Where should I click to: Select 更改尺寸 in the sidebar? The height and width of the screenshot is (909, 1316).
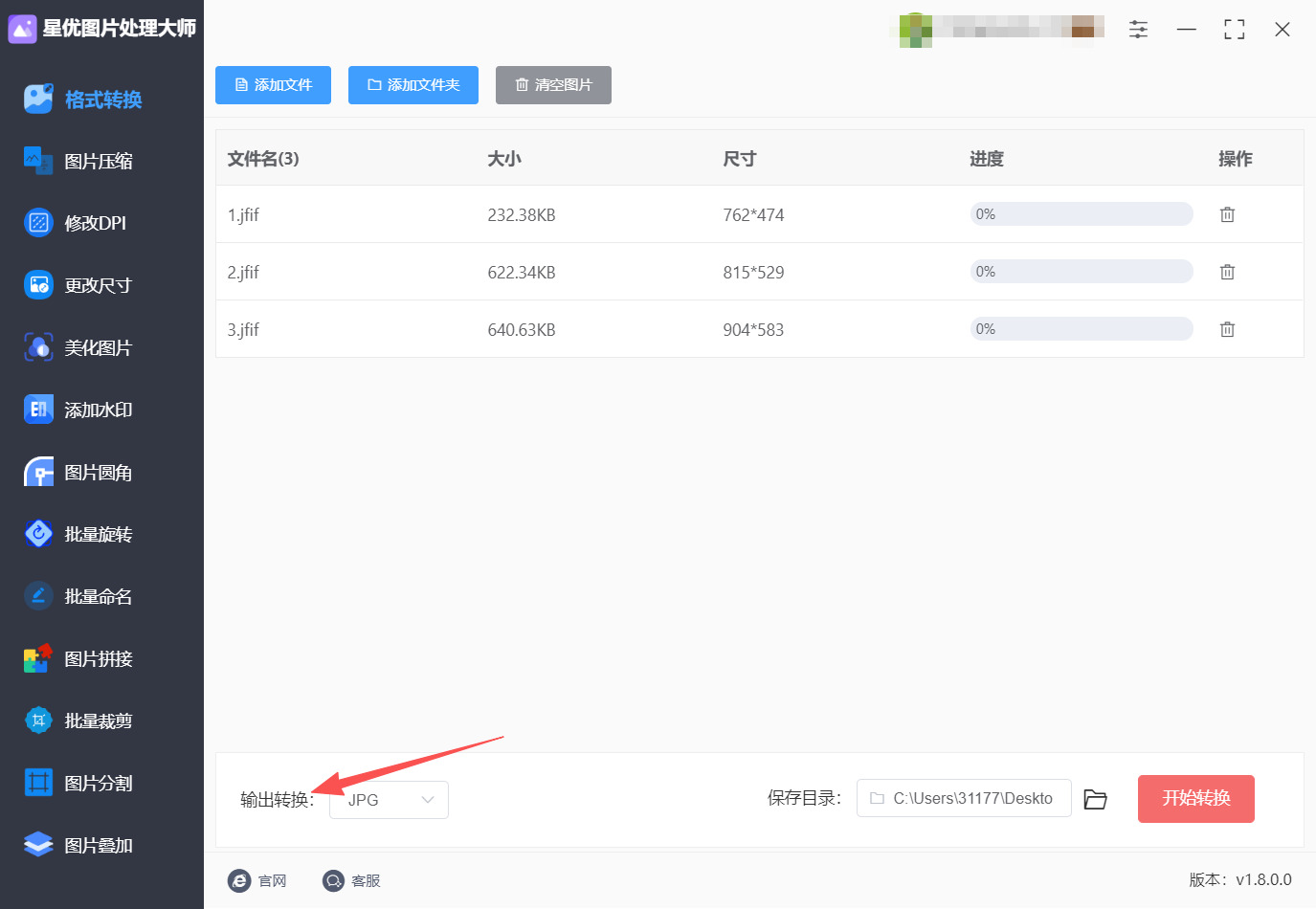[98, 285]
